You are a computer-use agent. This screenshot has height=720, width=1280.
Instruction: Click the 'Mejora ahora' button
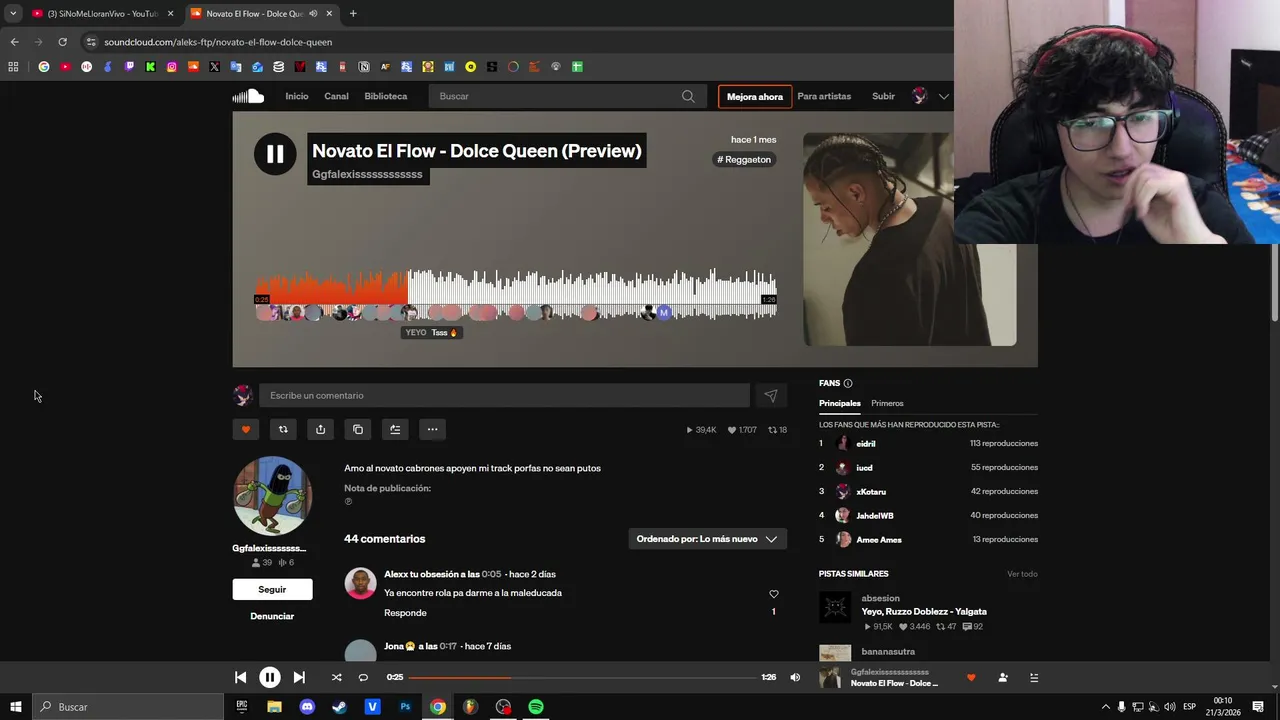(755, 97)
